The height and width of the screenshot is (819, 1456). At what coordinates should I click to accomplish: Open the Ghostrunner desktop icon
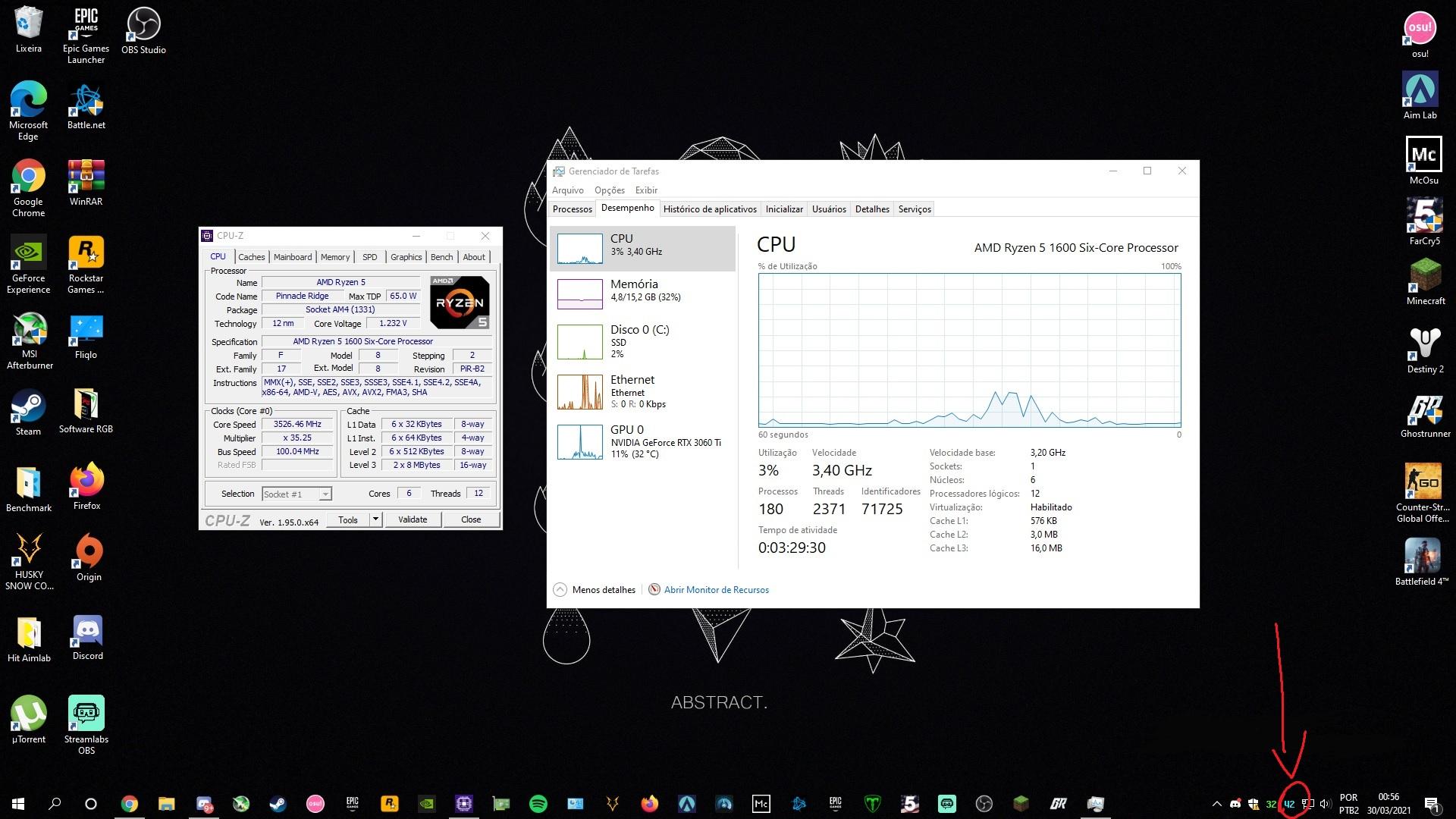1425,416
